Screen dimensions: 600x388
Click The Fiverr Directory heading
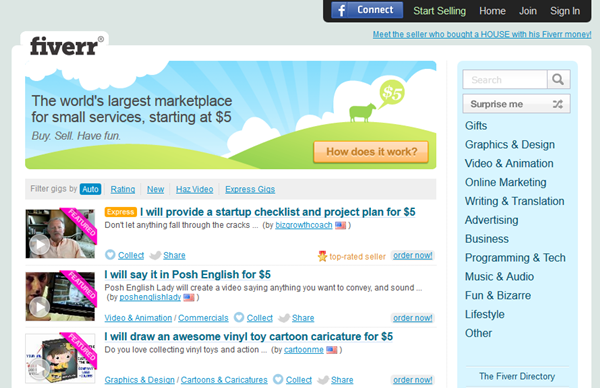[517, 376]
